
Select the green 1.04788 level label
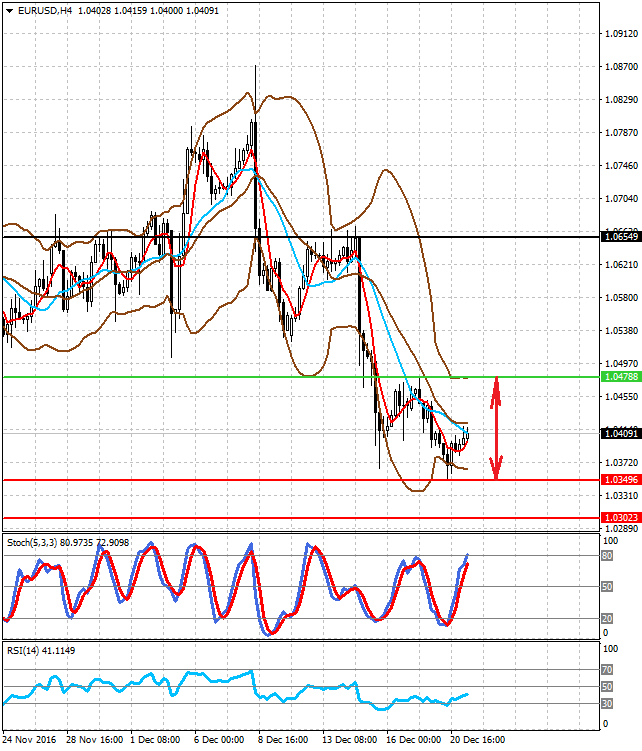click(621, 377)
